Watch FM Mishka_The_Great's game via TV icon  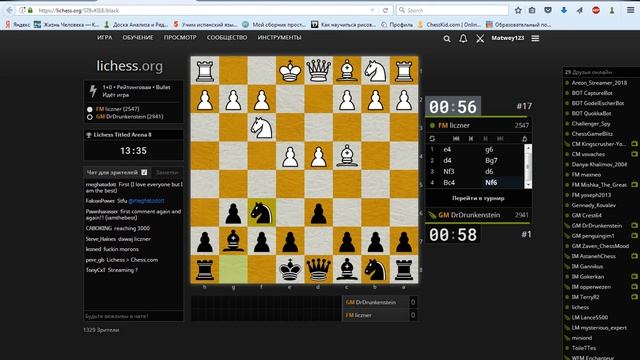[634, 184]
